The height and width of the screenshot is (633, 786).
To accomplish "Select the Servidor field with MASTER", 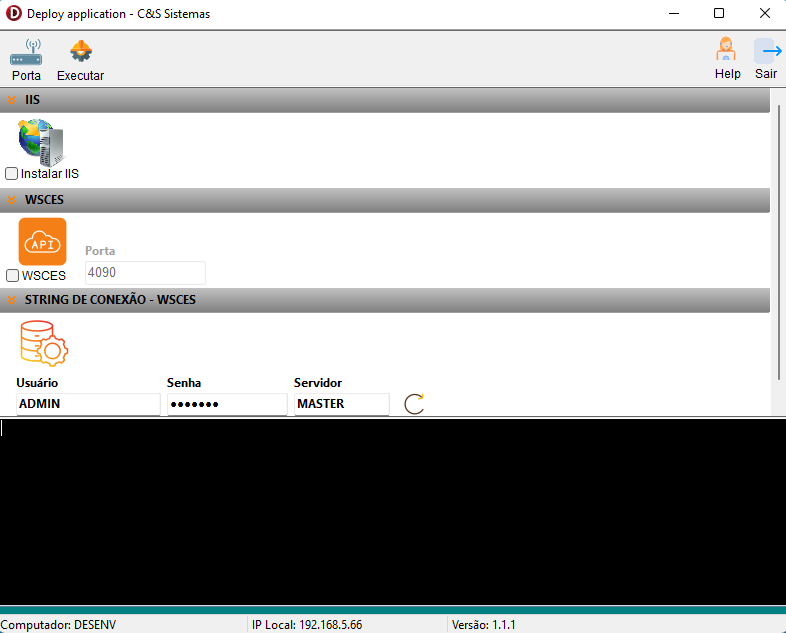I will (x=341, y=404).
